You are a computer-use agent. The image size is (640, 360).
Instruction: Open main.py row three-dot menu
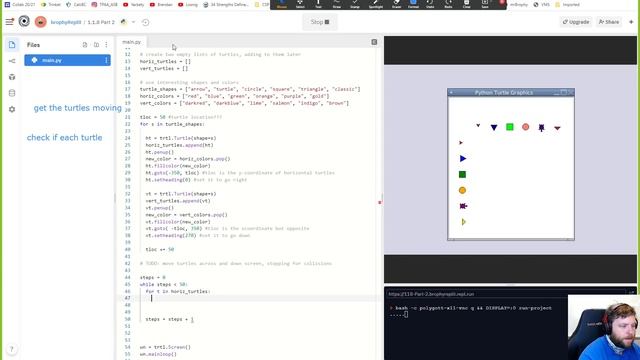(x=106, y=60)
